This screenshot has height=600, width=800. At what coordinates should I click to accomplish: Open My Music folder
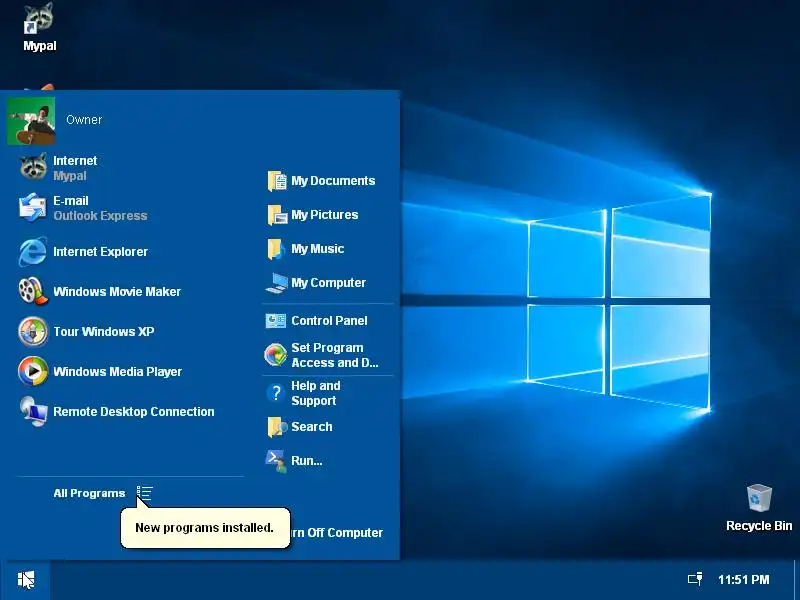tap(305, 249)
